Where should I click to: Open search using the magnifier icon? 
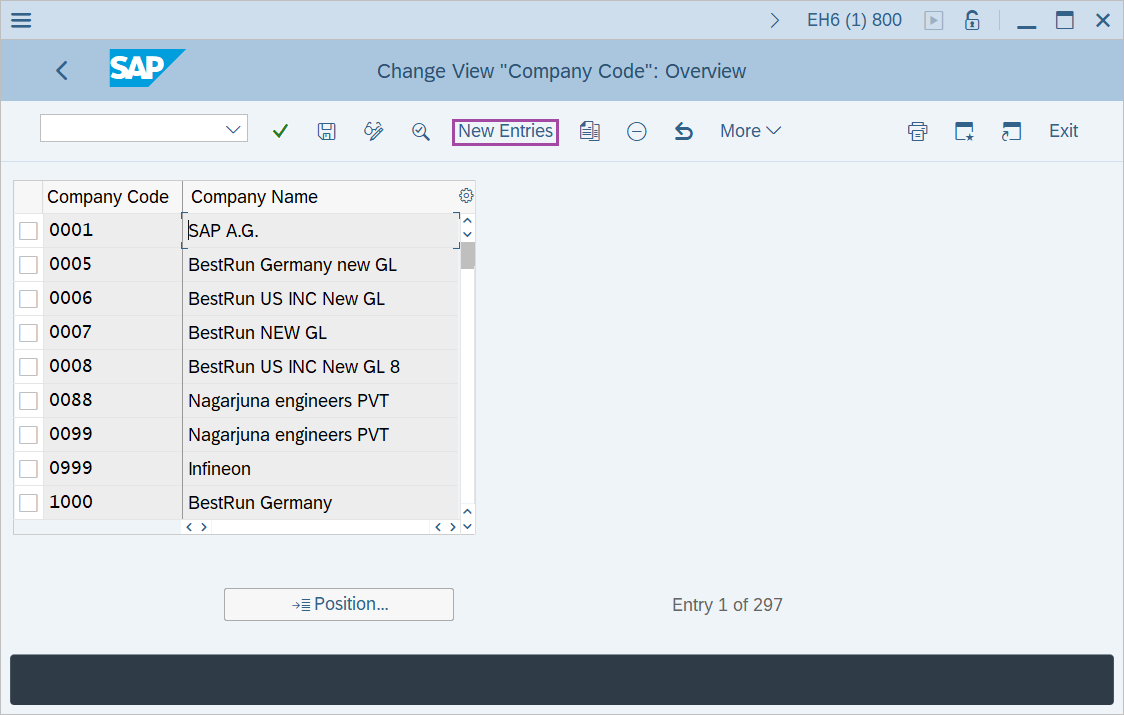pos(420,130)
